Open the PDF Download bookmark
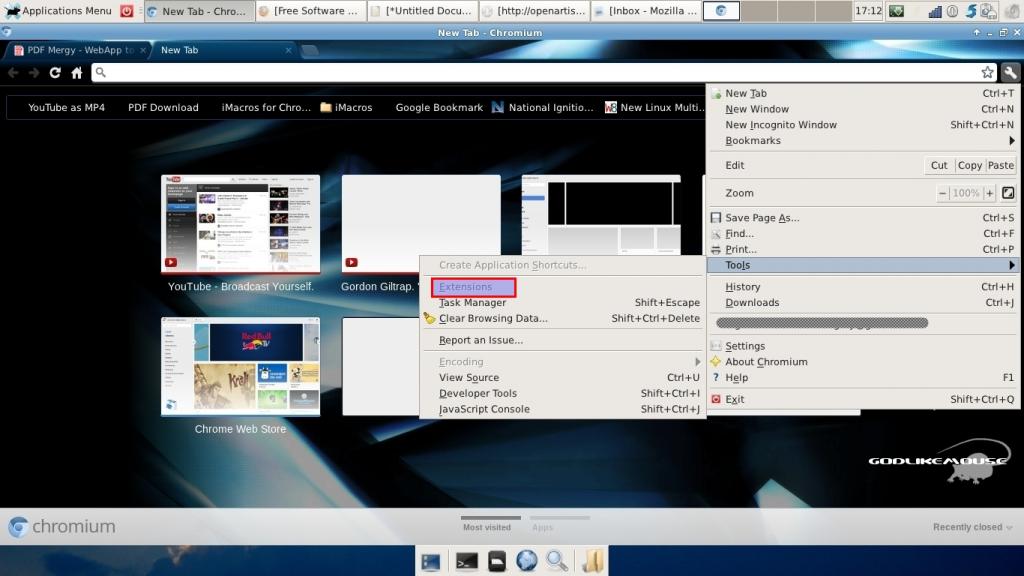Viewport: 1024px width, 576px height. 163,108
